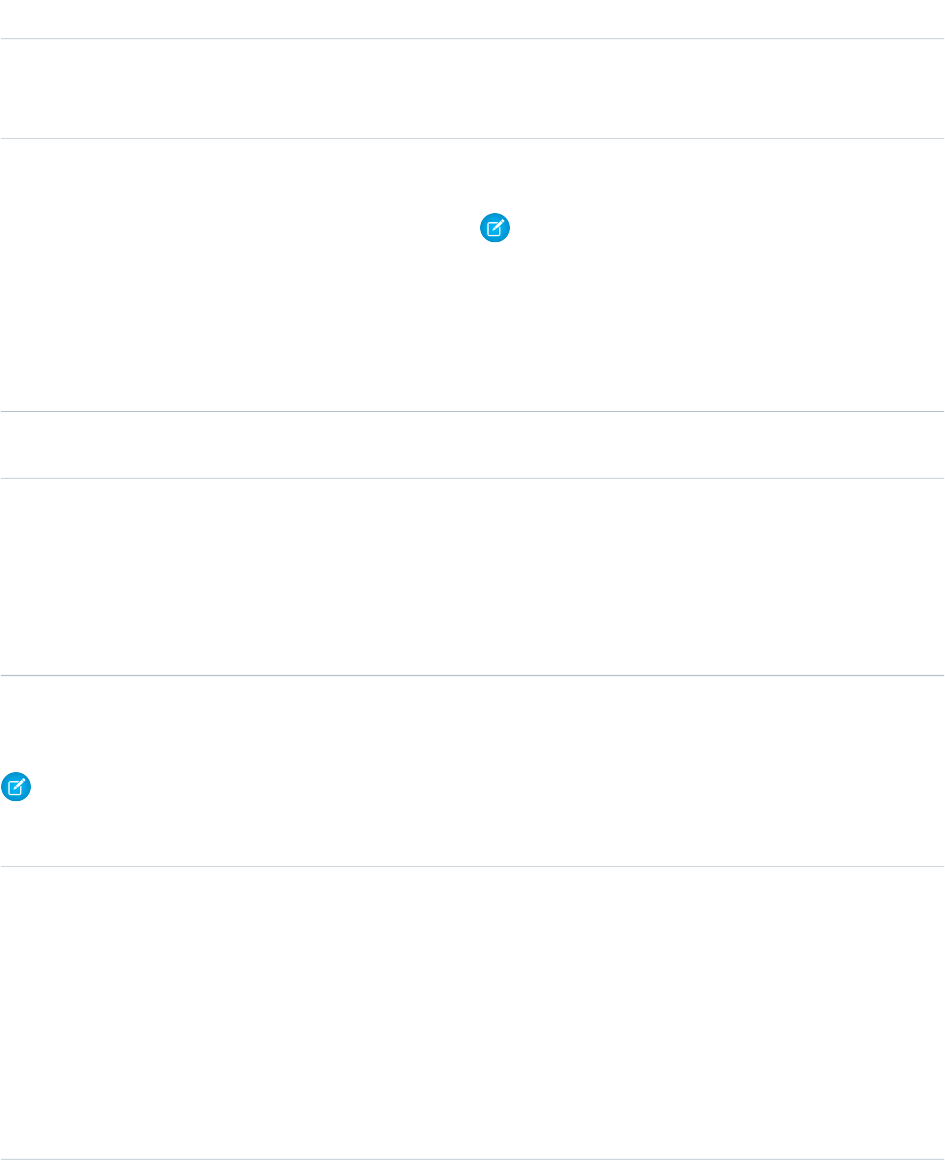Click the empty row between the two note-icon rows
This screenshot has height=1160, width=945.
[x=472, y=576]
